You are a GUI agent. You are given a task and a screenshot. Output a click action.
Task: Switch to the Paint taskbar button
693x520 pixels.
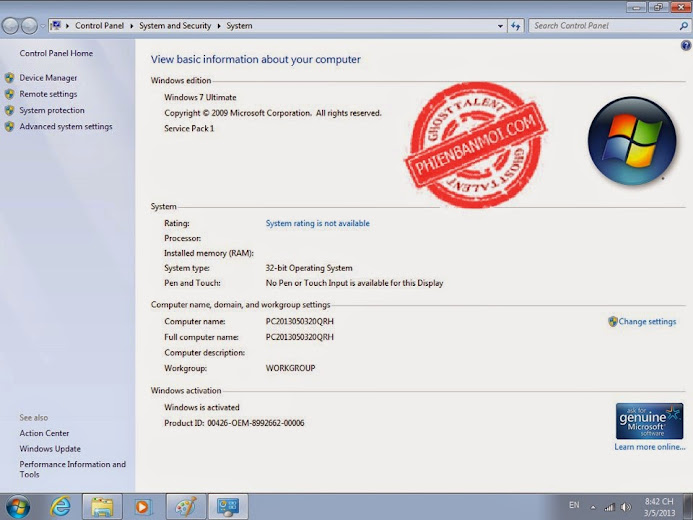coord(186,506)
